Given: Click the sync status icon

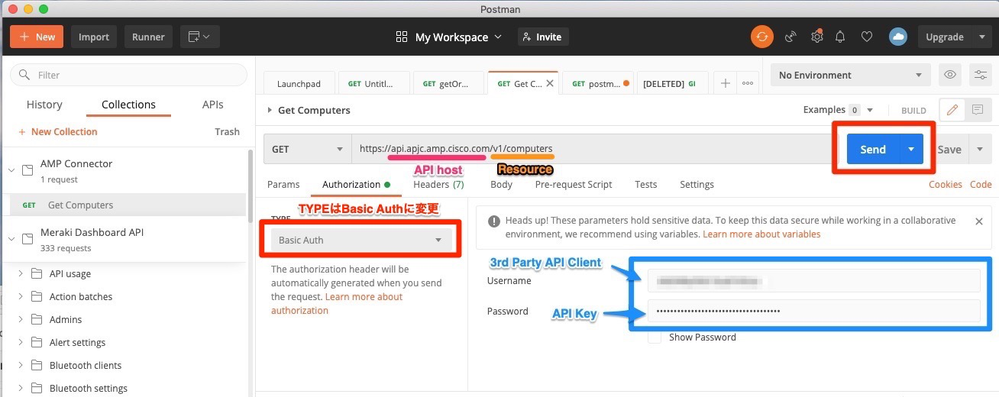Looking at the screenshot, I should pyautogui.click(x=762, y=37).
